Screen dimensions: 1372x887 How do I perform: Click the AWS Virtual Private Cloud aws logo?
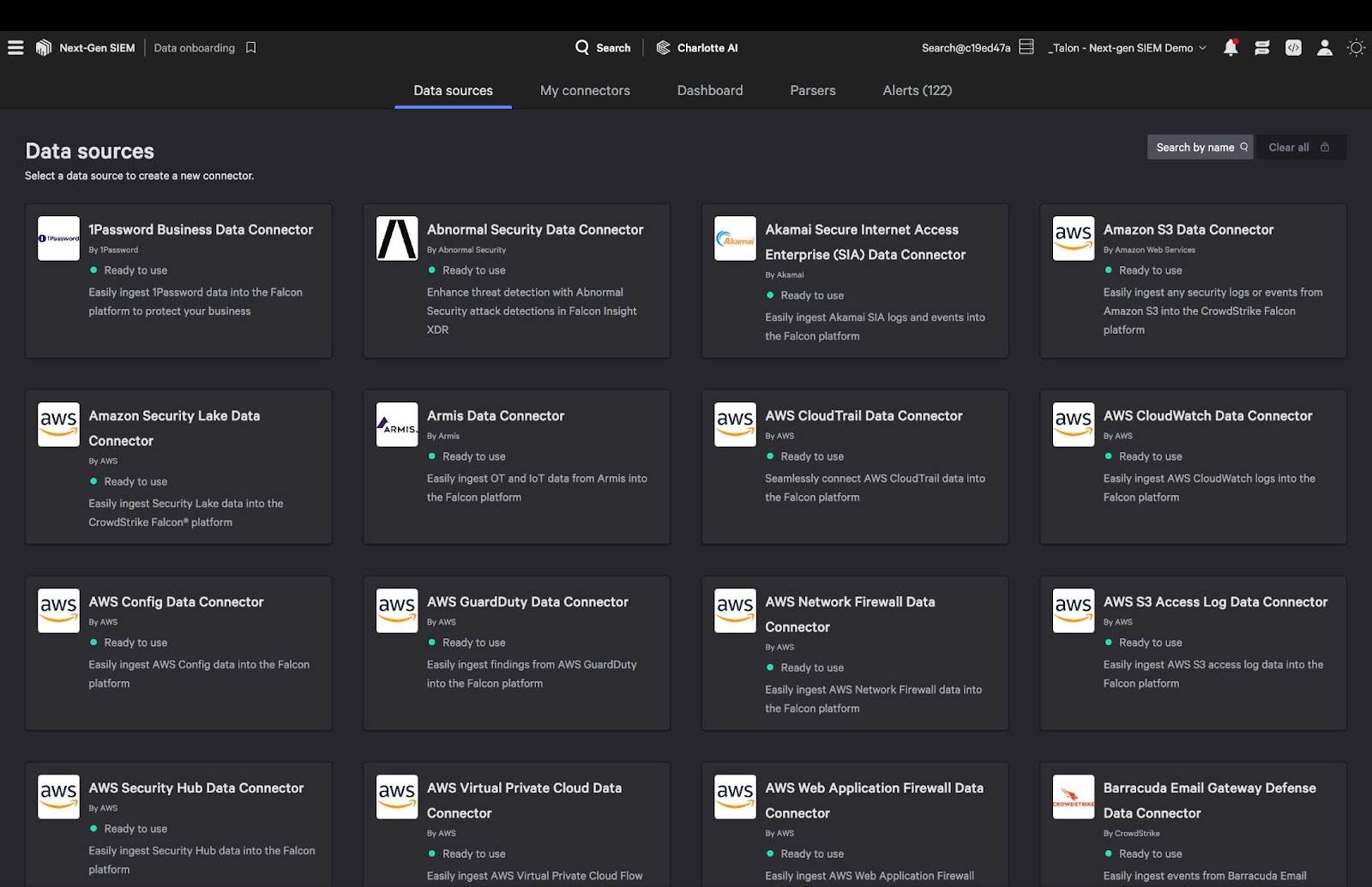[397, 797]
